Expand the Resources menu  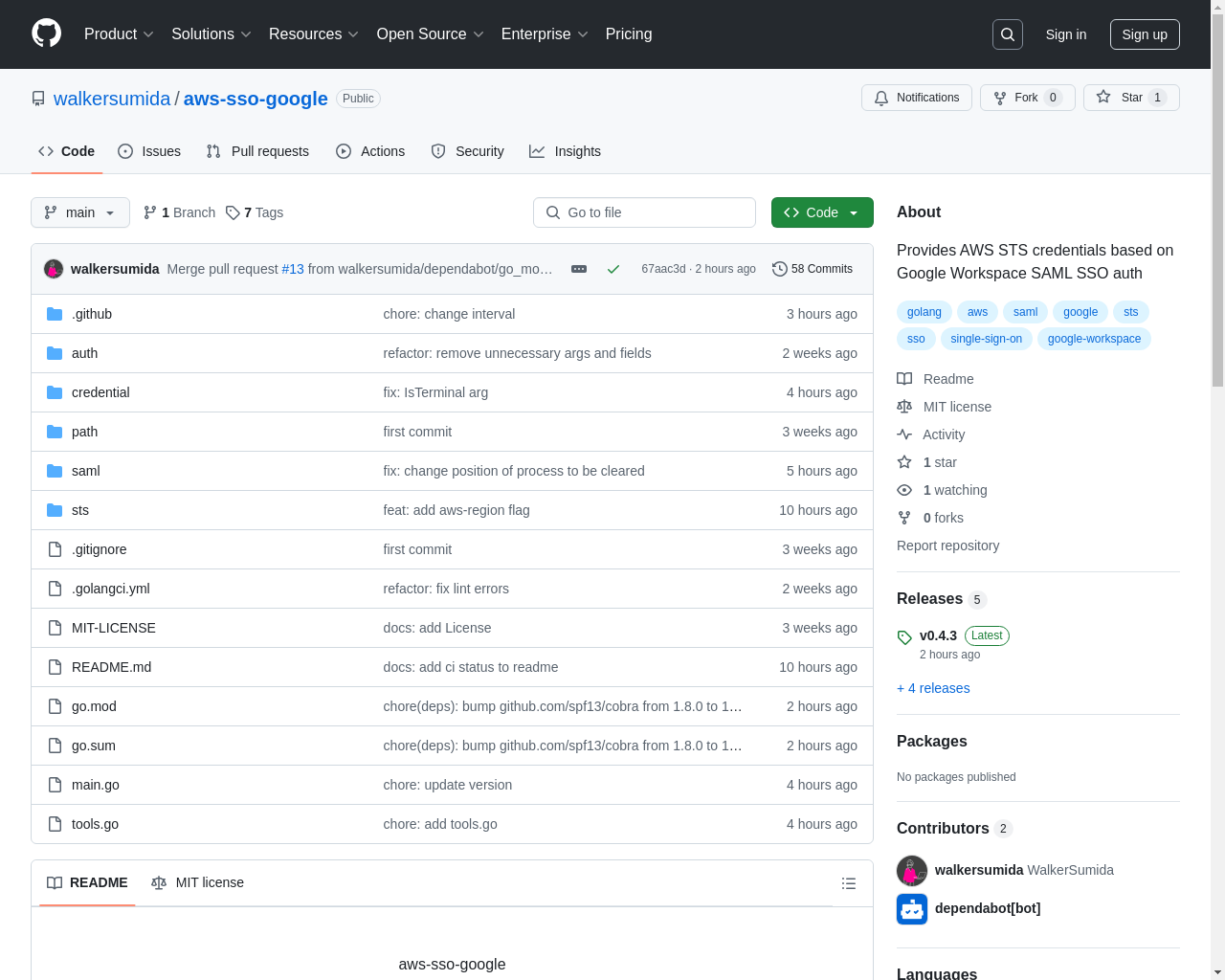314,34
